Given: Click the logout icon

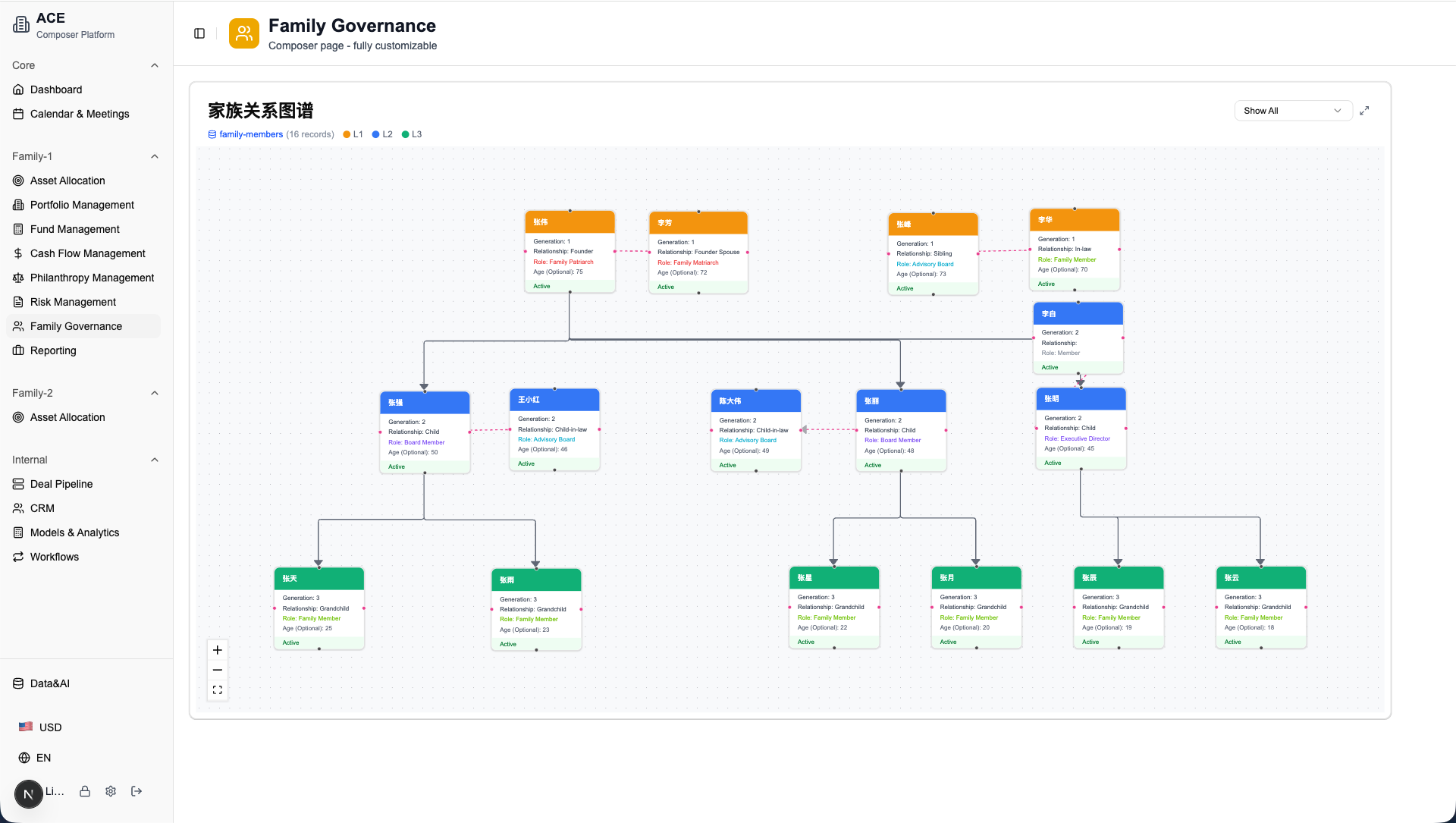Looking at the screenshot, I should [x=136, y=791].
